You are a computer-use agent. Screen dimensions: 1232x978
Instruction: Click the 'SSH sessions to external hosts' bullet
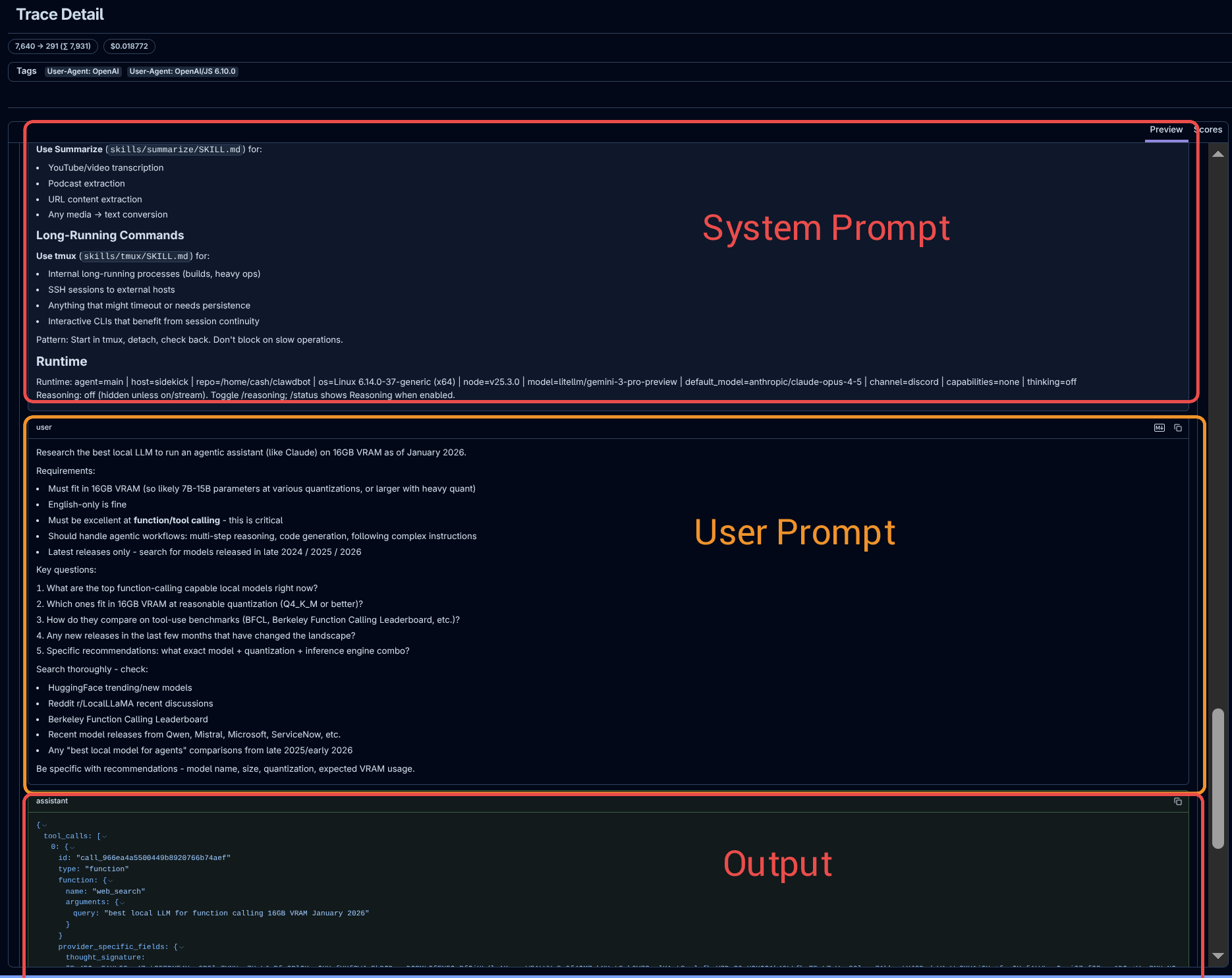coord(111,290)
